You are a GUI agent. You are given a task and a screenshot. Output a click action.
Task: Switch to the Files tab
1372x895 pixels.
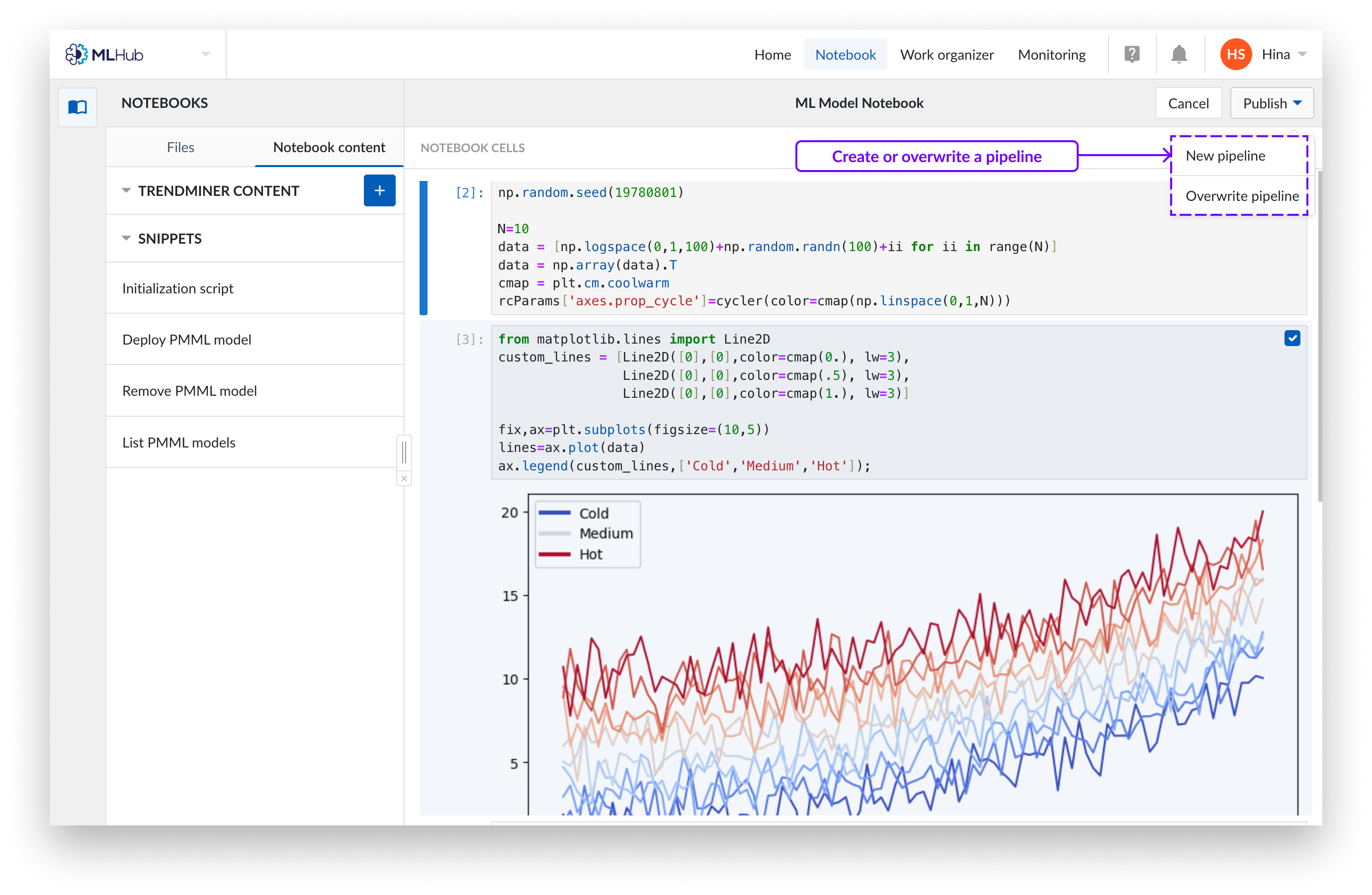(180, 148)
